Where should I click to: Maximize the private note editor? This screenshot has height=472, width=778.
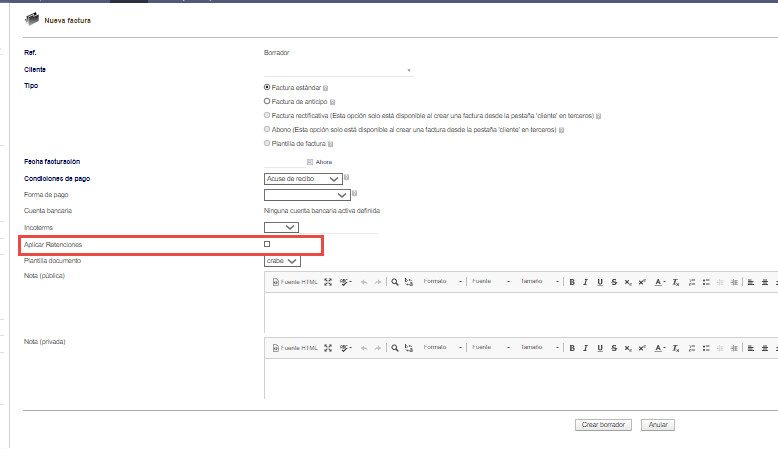coord(328,348)
